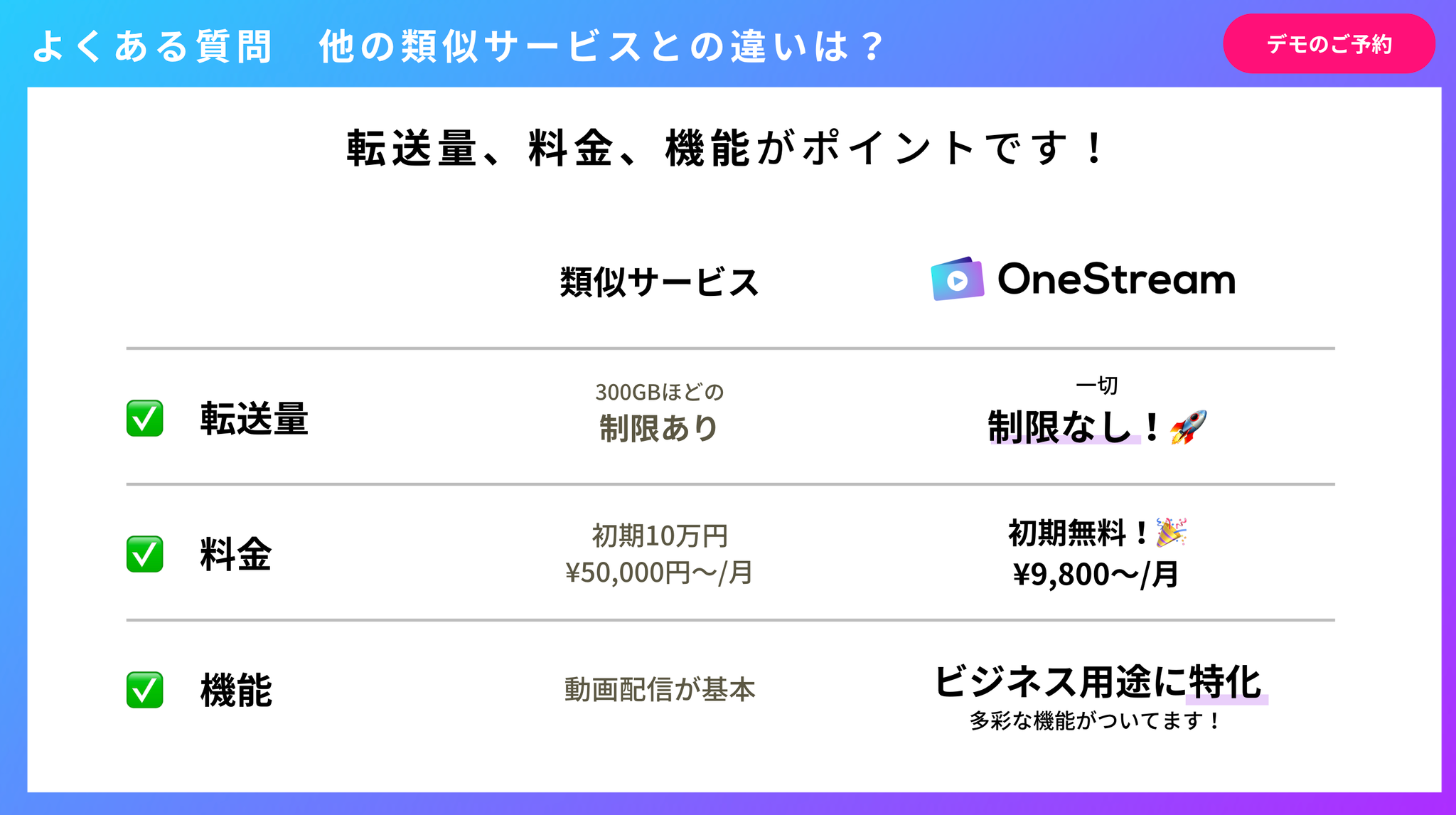Select the OneStream wordmark text
The image size is (1456, 815).
1116,279
